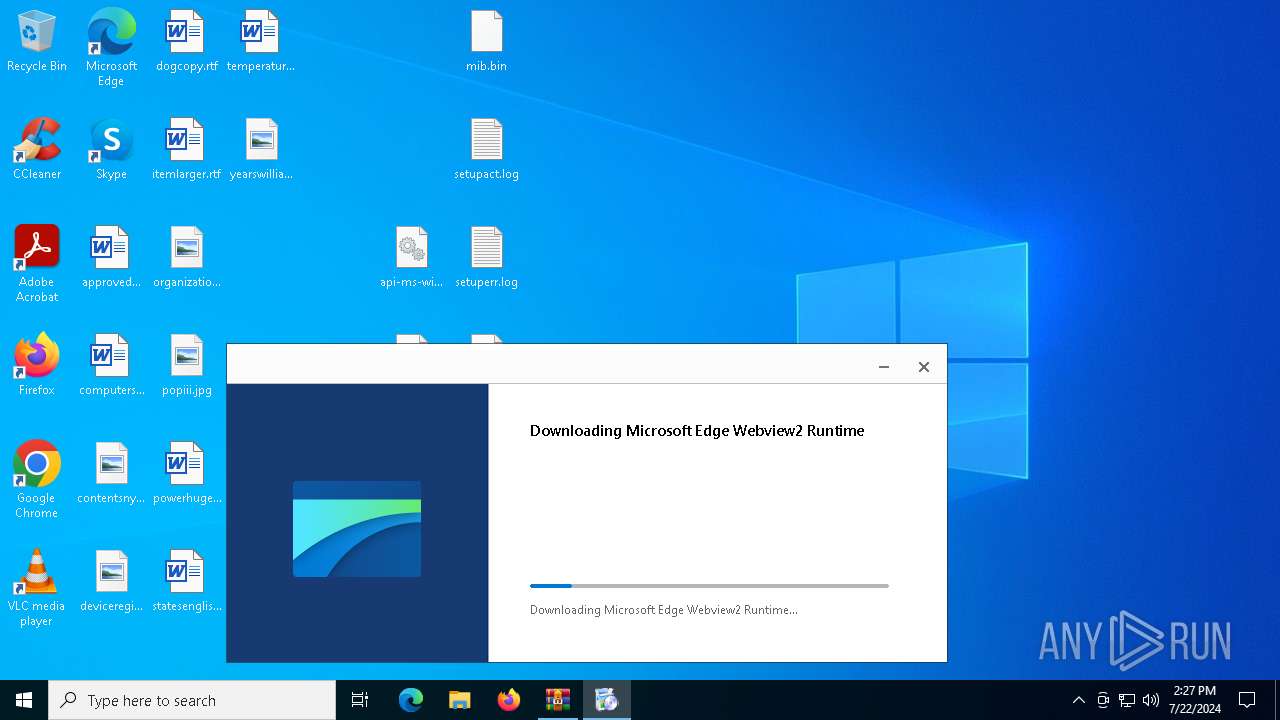Select the organizatio... image file icon

(186, 258)
